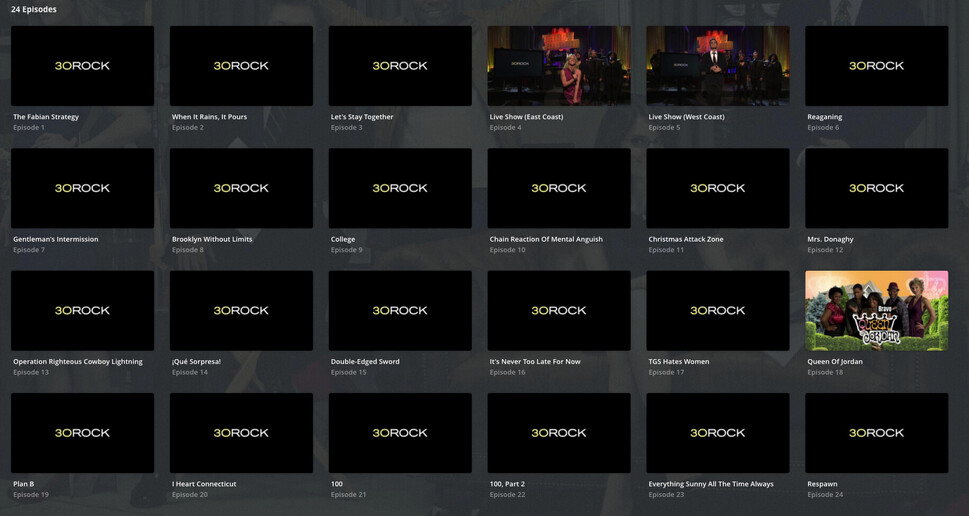The image size is (969, 516).
Task: Play the Queen Of Jordan thumbnail
Action: point(876,310)
